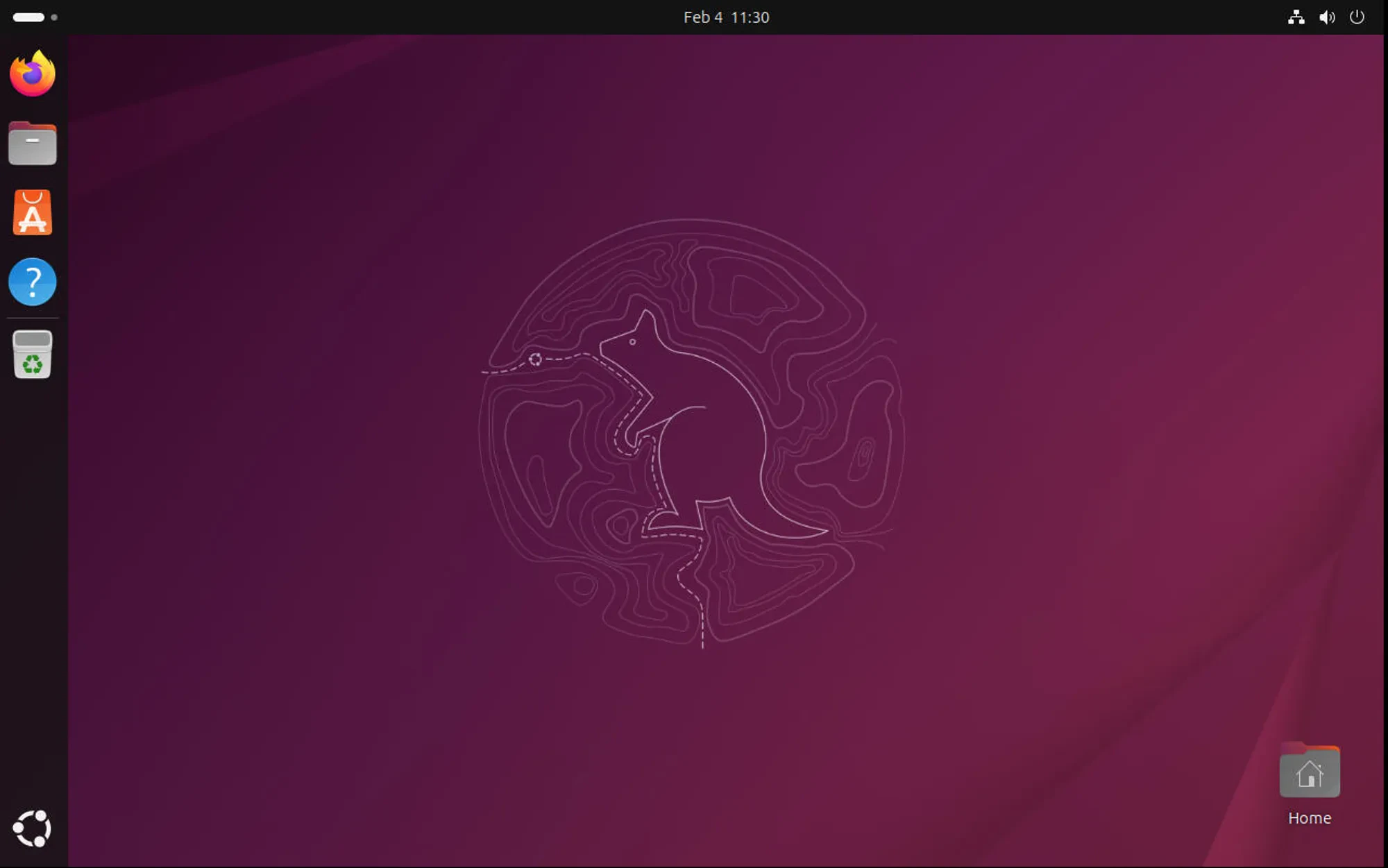Open the quick settings system menu
This screenshot has width=1388, height=868.
[1327, 17]
